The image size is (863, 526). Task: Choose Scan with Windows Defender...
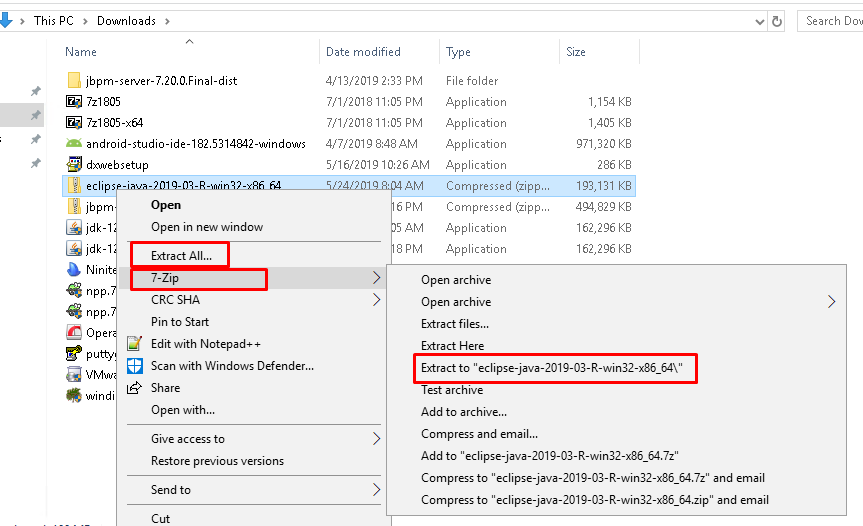(232, 366)
